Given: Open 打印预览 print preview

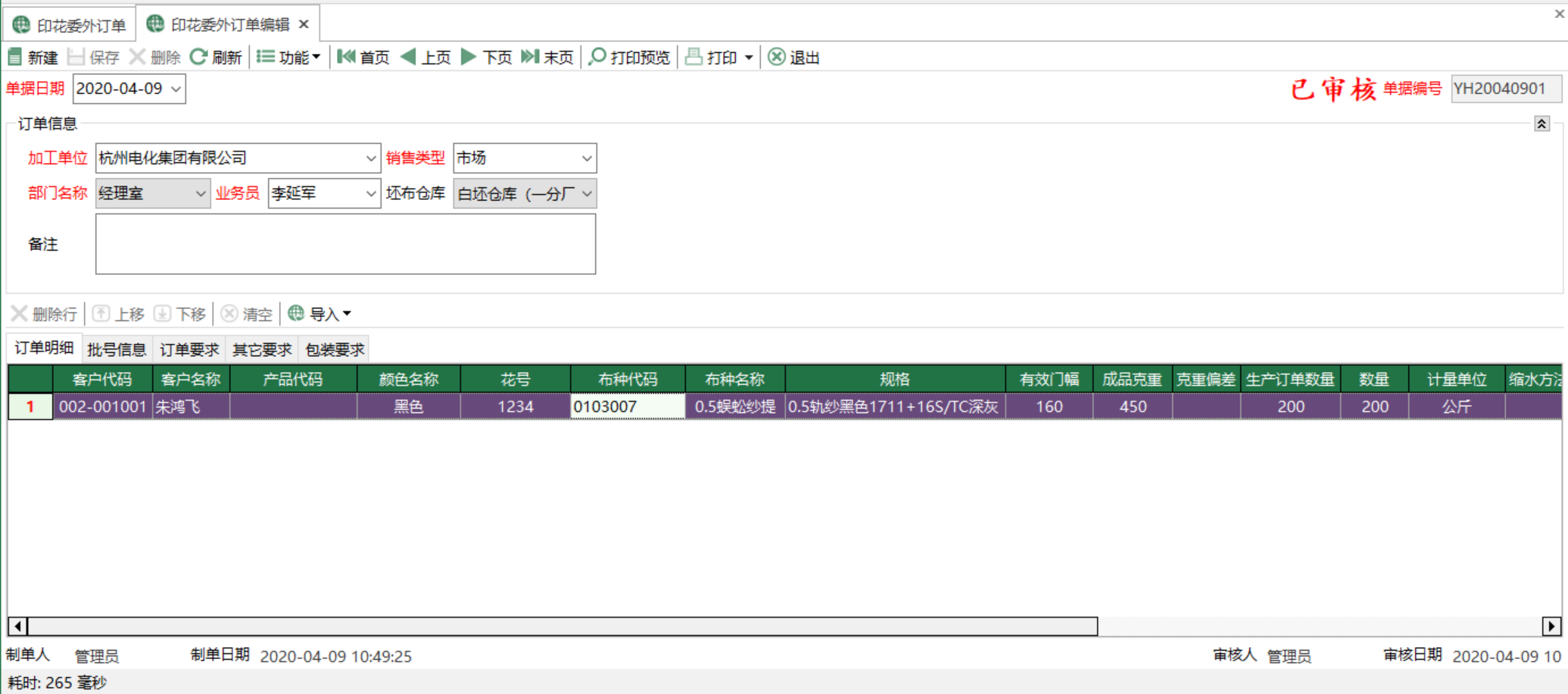Looking at the screenshot, I should [629, 57].
